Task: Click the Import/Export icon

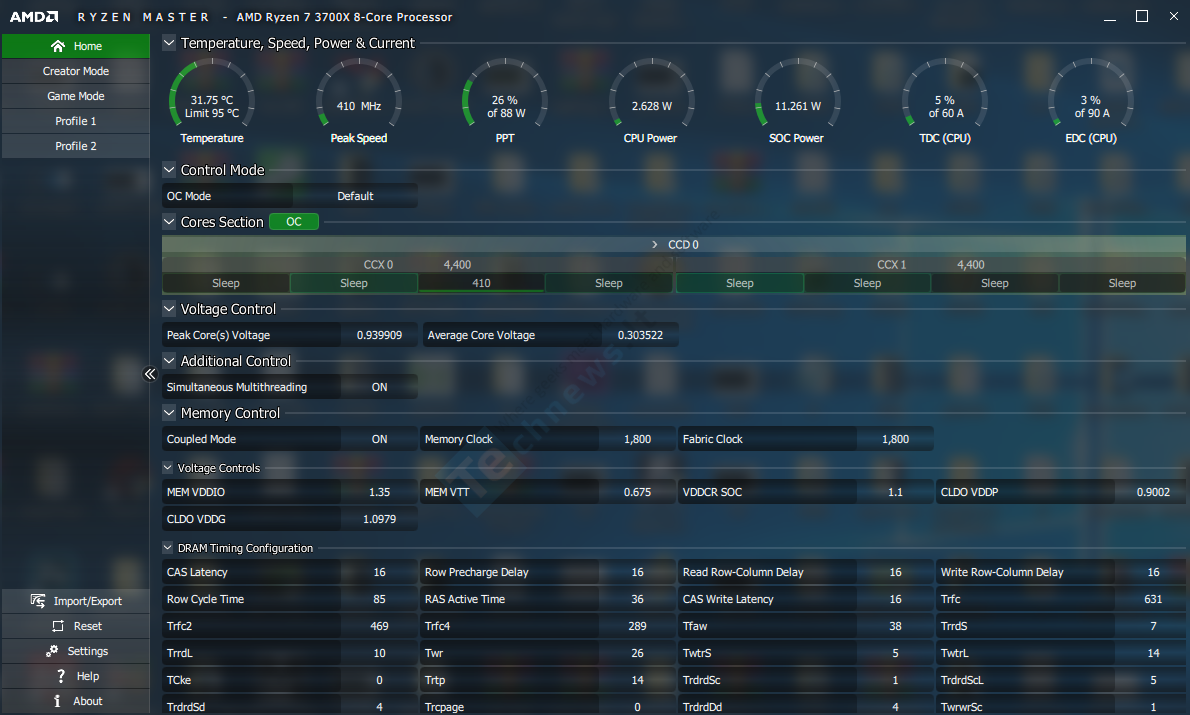Action: [x=37, y=601]
